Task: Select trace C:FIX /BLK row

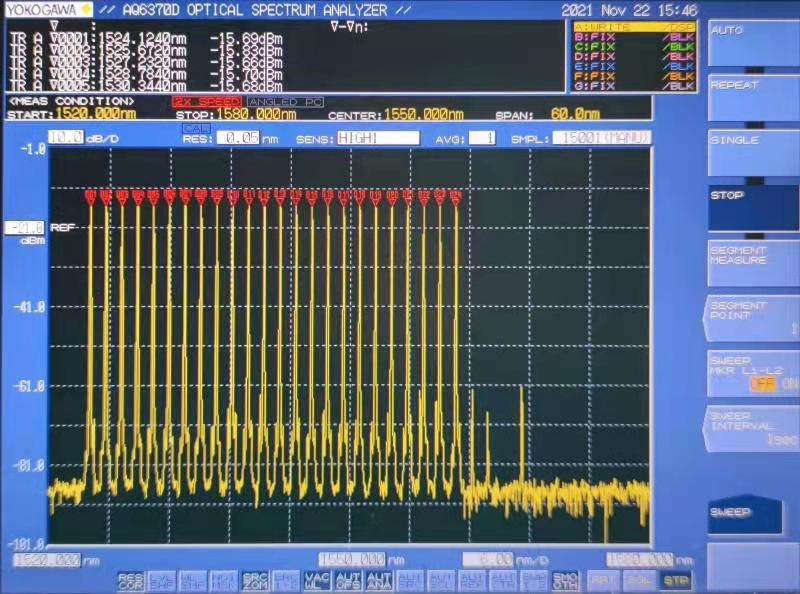Action: click(634, 46)
